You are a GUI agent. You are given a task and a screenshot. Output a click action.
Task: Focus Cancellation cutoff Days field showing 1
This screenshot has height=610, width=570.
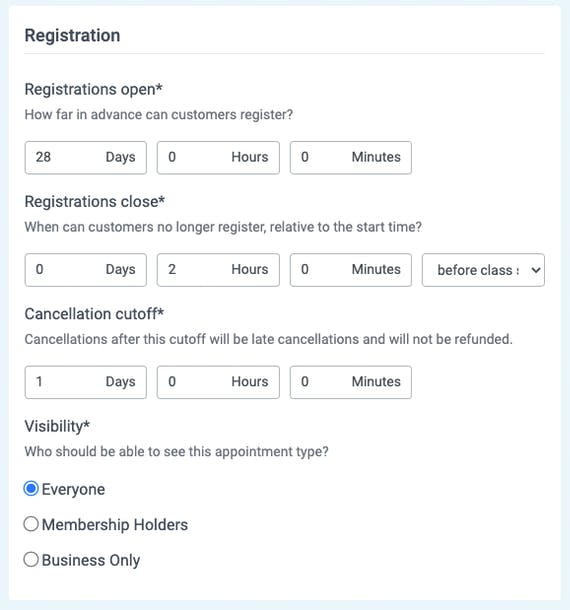(x=86, y=382)
